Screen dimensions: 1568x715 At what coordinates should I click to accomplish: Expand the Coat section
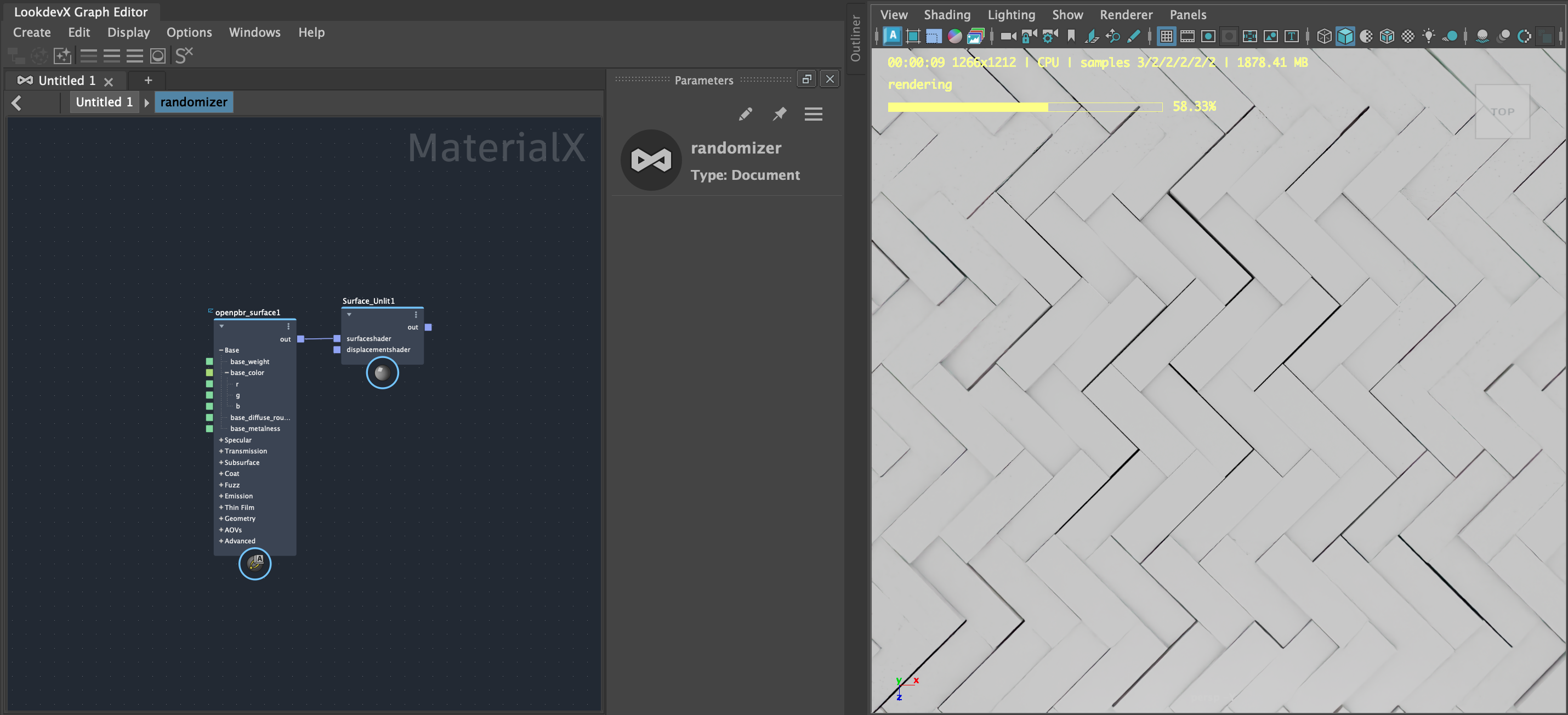coord(221,473)
